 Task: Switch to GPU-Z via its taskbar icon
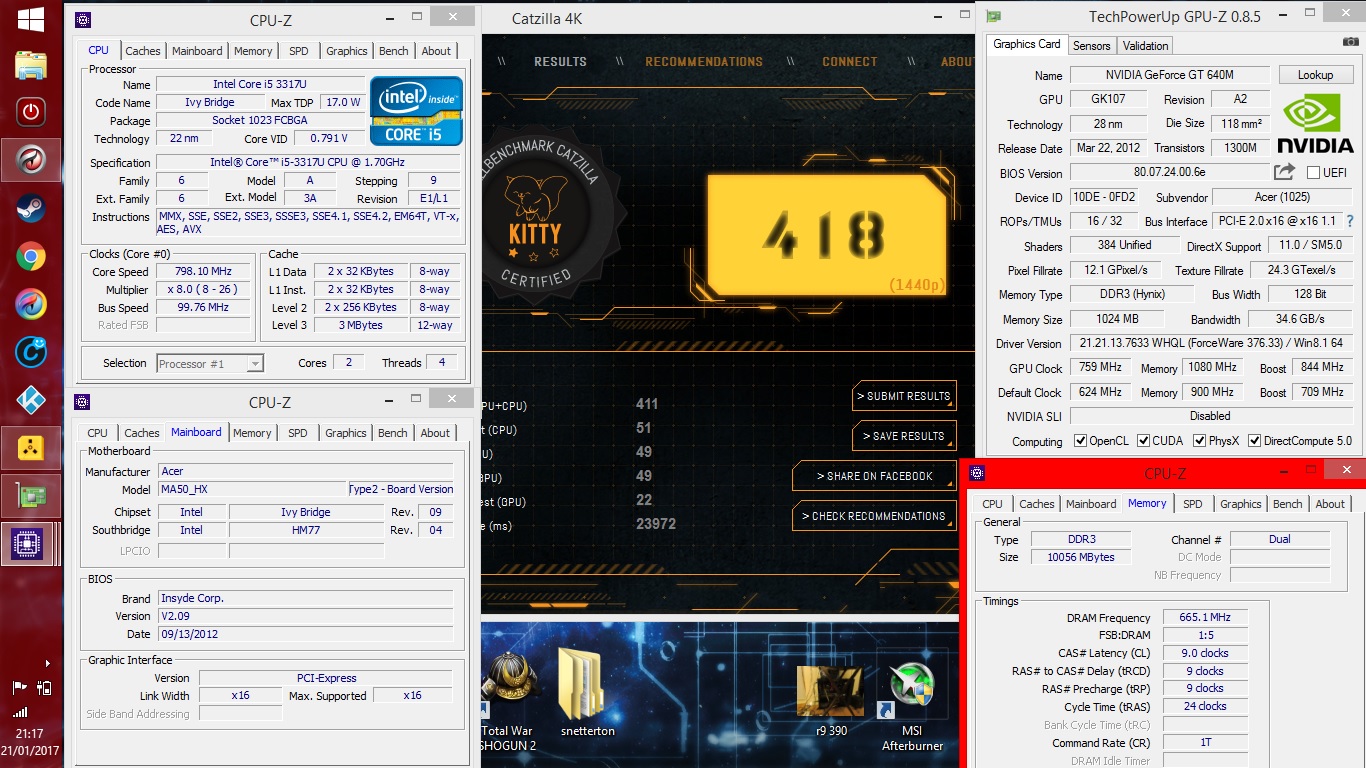pos(31,496)
